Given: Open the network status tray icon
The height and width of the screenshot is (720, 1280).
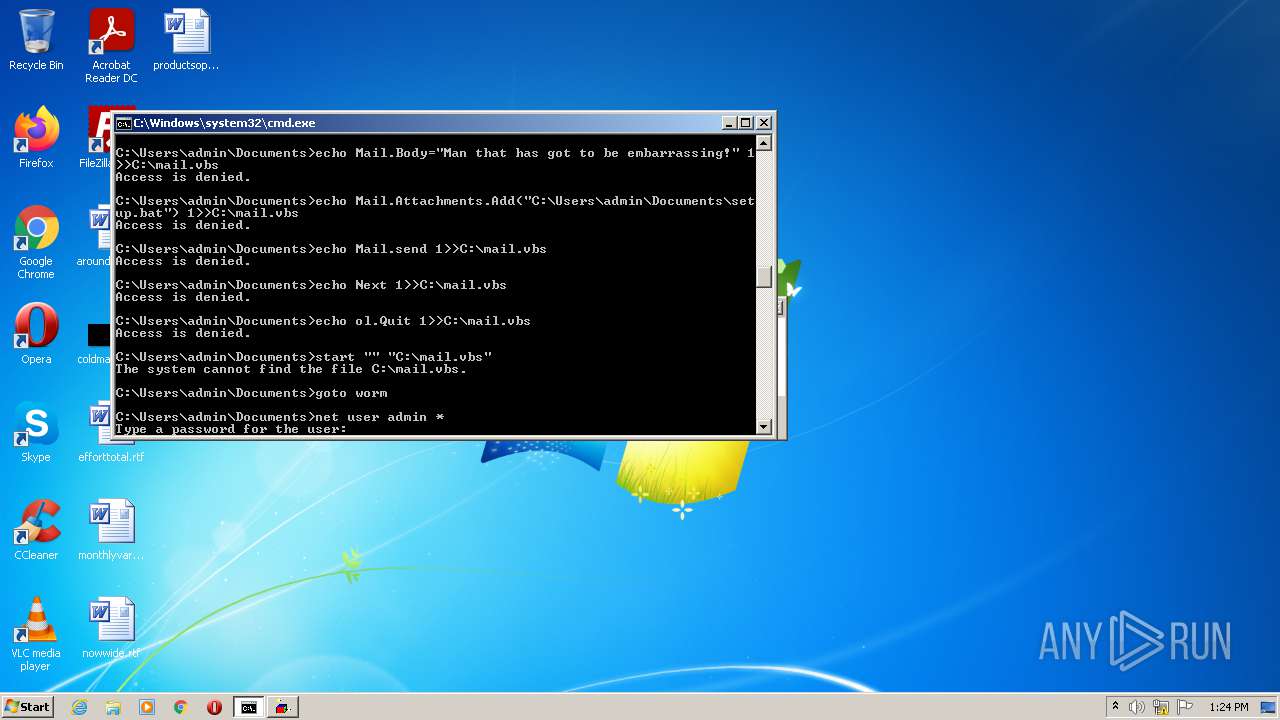Looking at the screenshot, I should [x=1161, y=707].
